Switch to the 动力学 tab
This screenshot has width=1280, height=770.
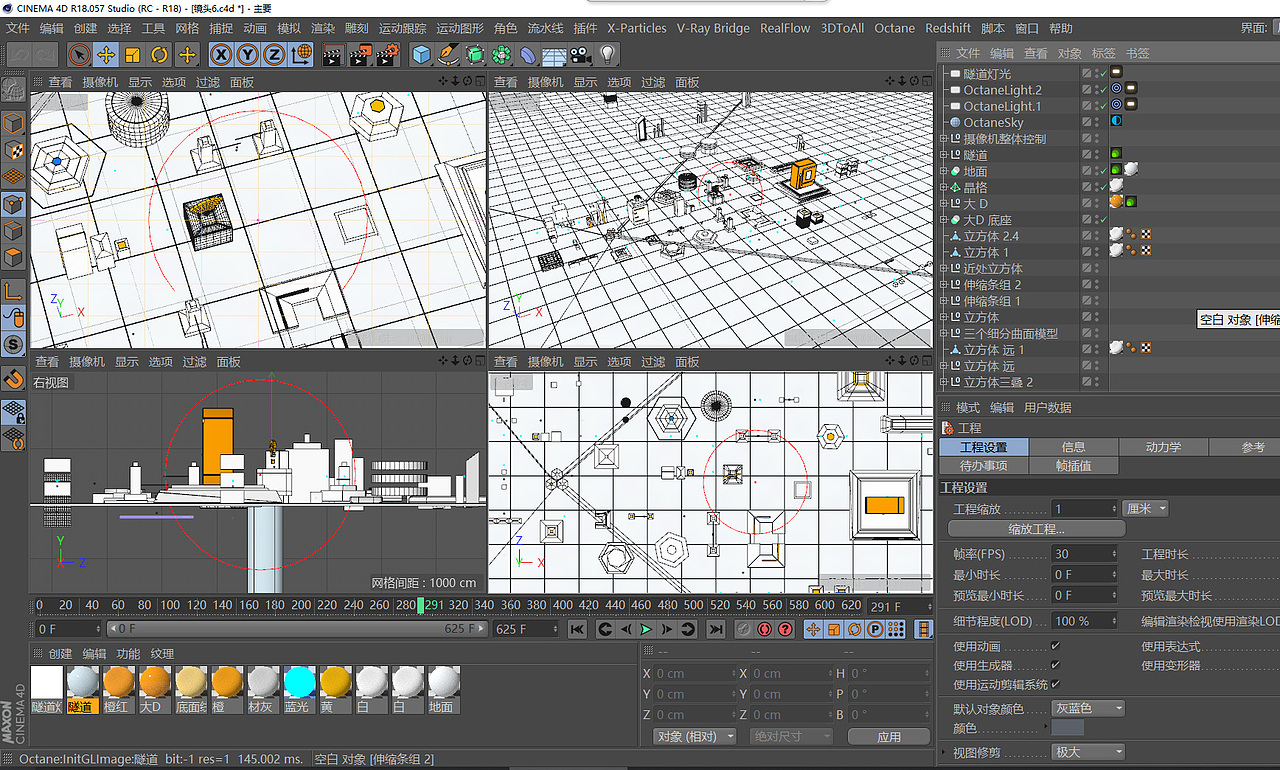[1163, 447]
